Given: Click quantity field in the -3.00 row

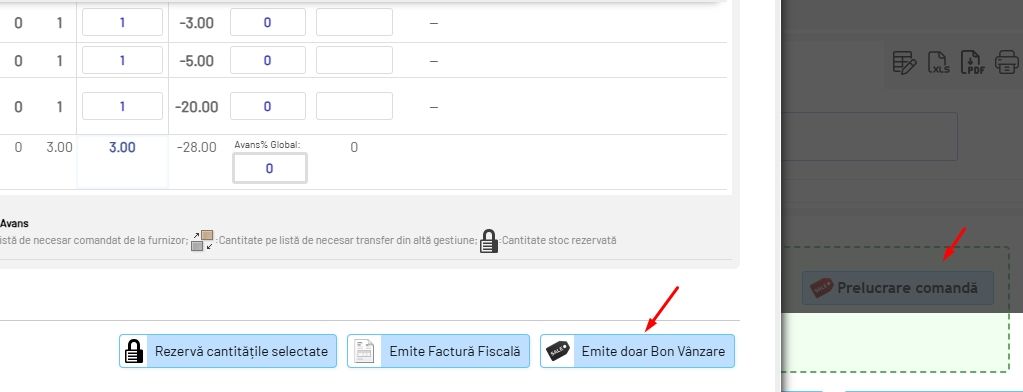Looking at the screenshot, I should (122, 22).
